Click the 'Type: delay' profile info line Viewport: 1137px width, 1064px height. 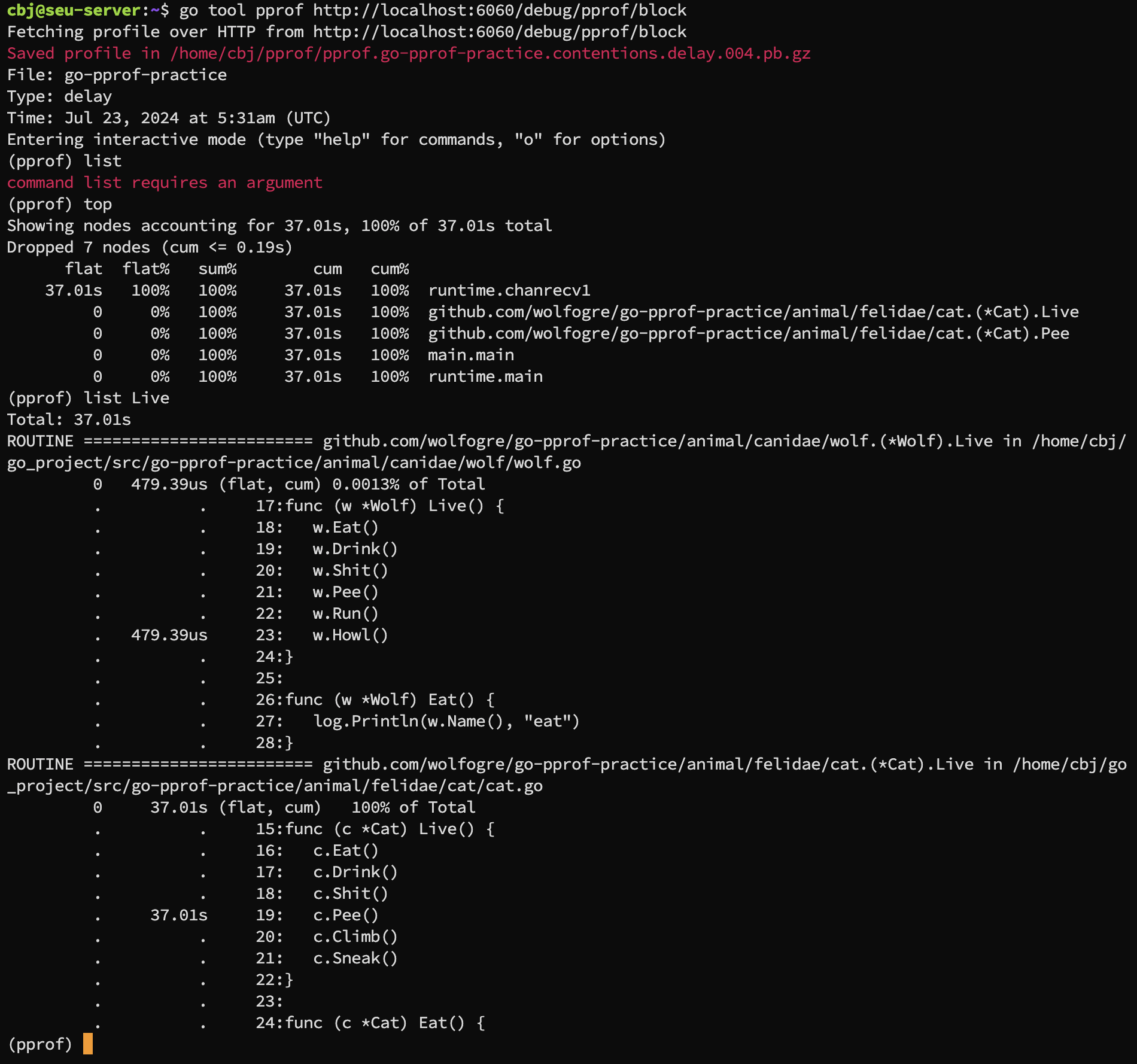tap(59, 96)
